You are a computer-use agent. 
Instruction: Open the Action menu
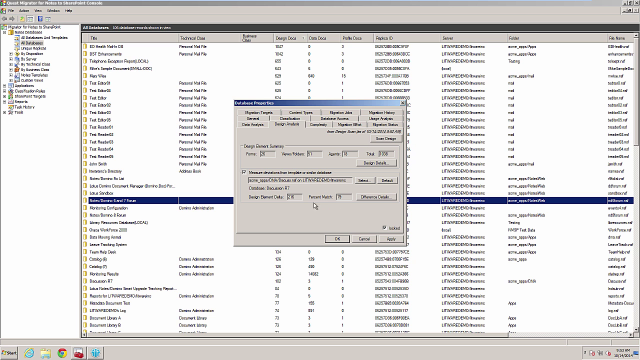click(24, 11)
